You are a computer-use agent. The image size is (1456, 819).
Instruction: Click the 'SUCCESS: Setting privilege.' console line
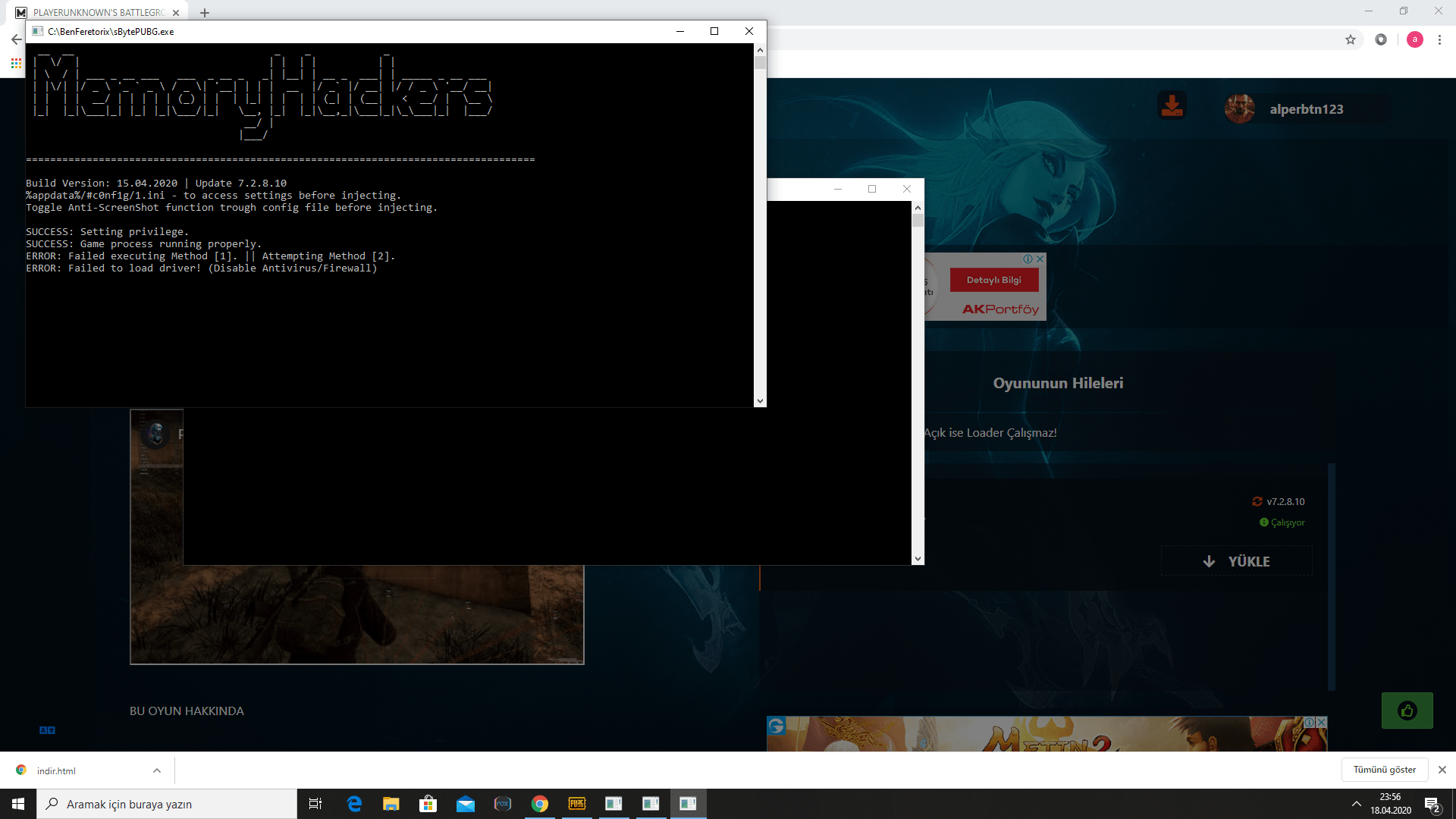click(x=107, y=232)
